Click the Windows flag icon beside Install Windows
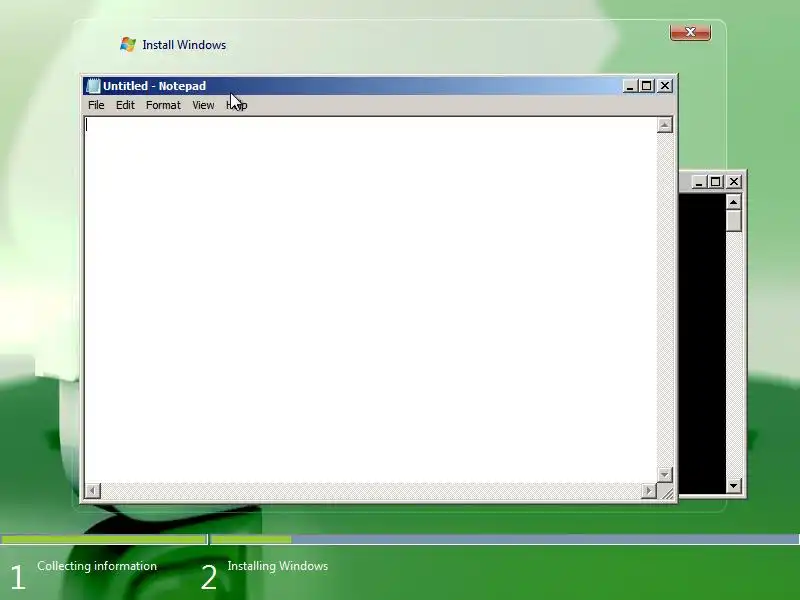Image resolution: width=800 pixels, height=600 pixels. 128,44
